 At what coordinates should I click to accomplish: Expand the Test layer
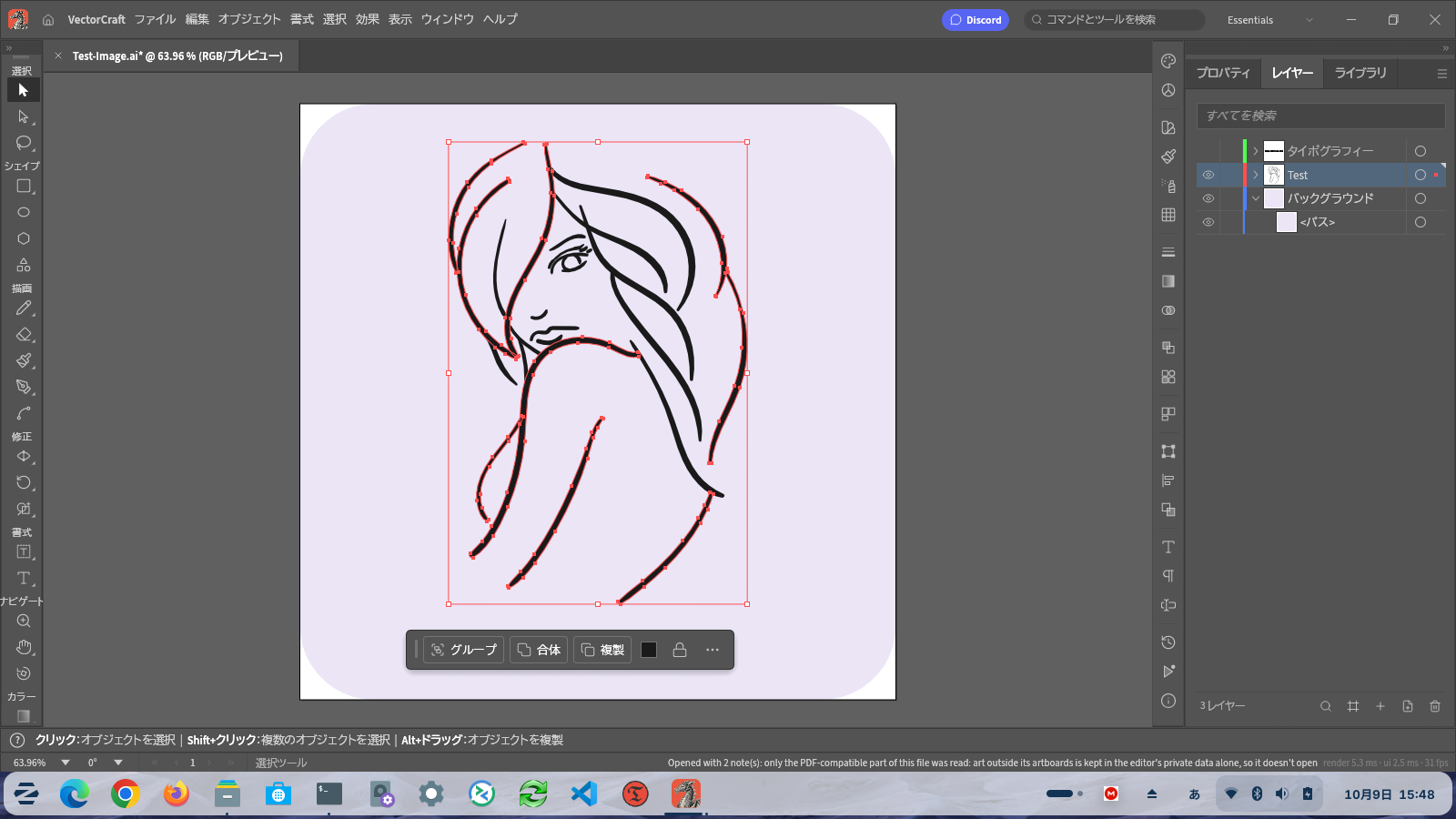pyautogui.click(x=1256, y=175)
